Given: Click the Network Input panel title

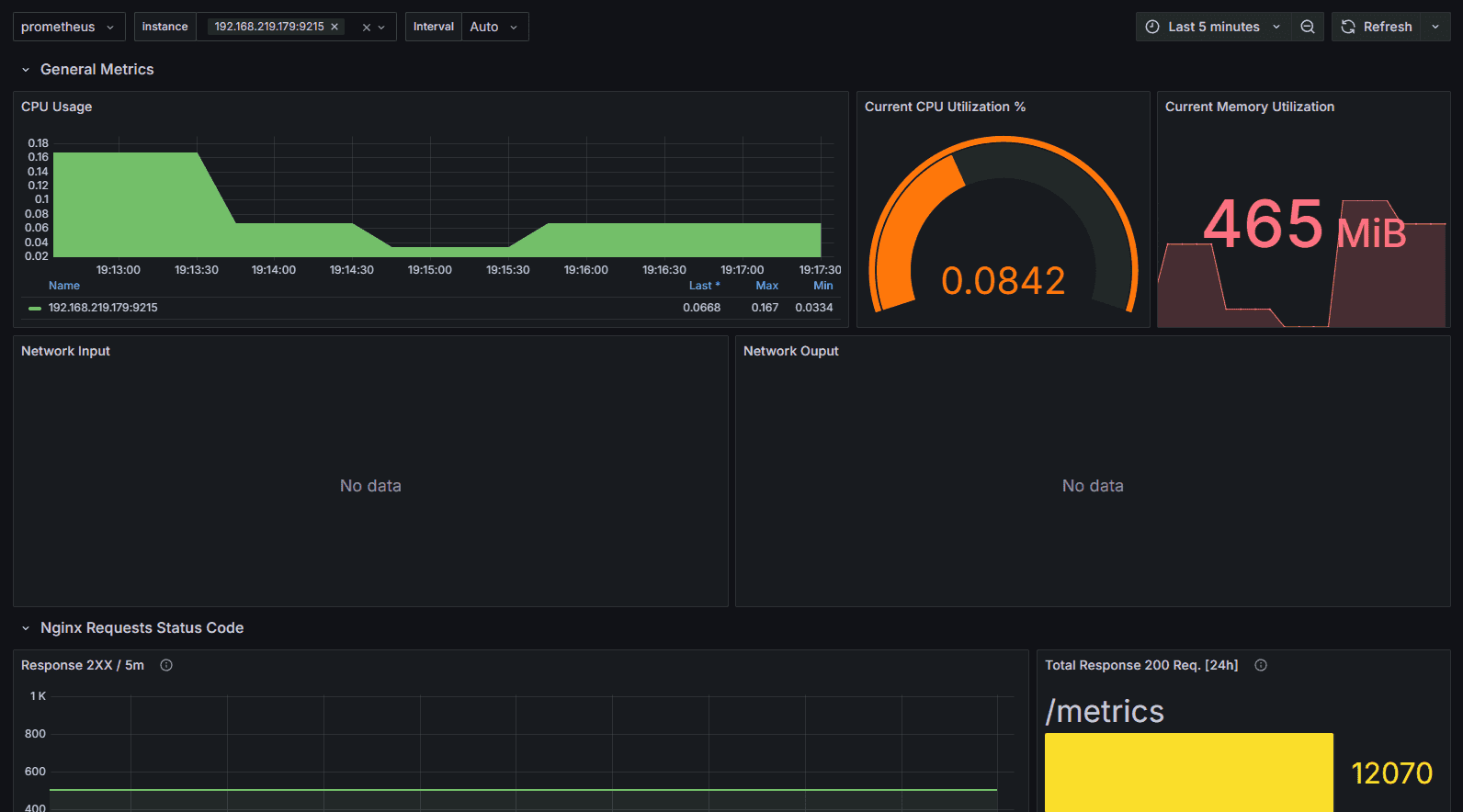Looking at the screenshot, I should coord(65,351).
